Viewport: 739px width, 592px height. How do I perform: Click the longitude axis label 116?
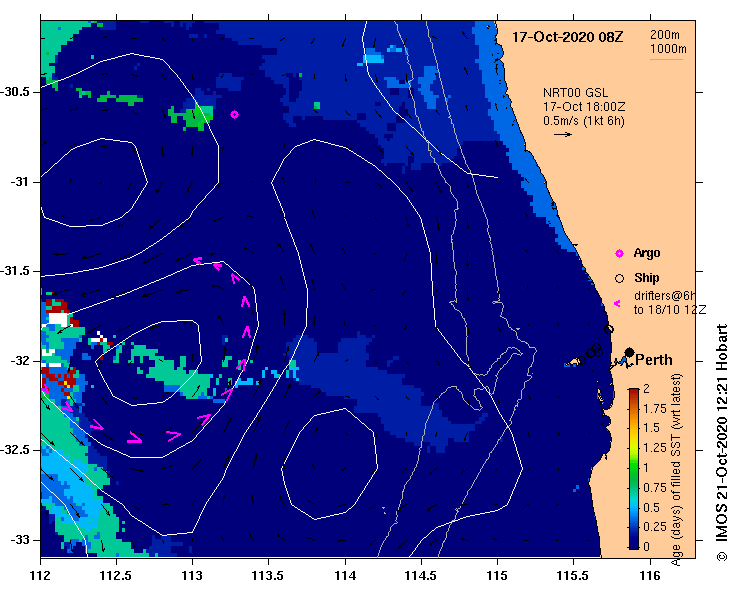(651, 576)
